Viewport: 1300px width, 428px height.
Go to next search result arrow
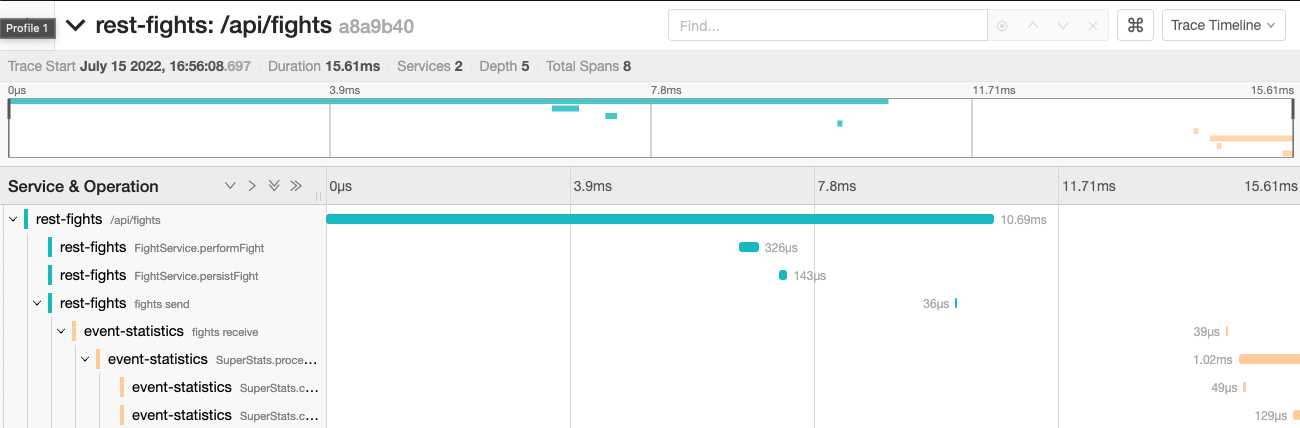(1063, 26)
